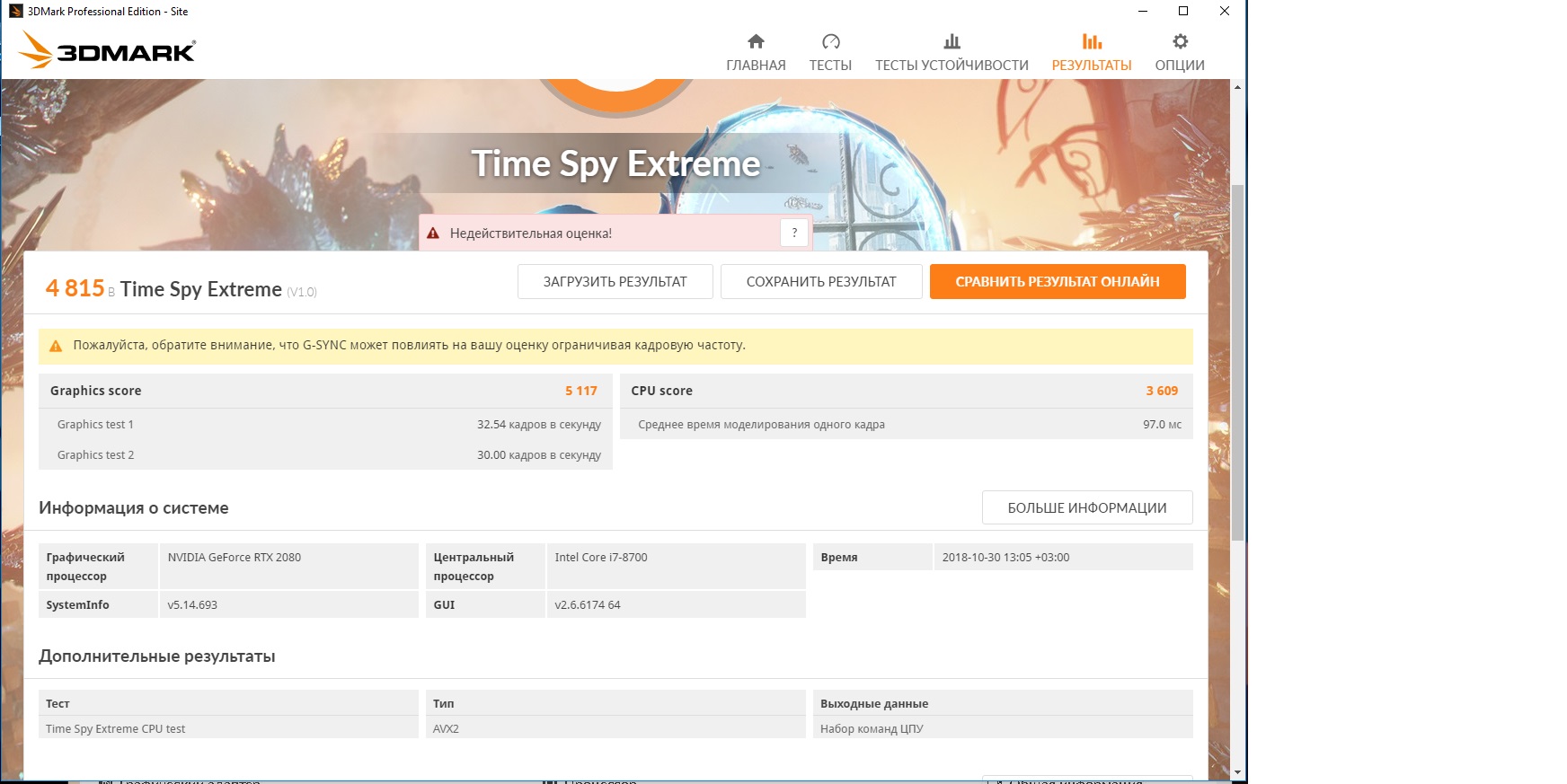Click the Дополнительные результаты heading
The image size is (1567, 784).
[x=157, y=656]
